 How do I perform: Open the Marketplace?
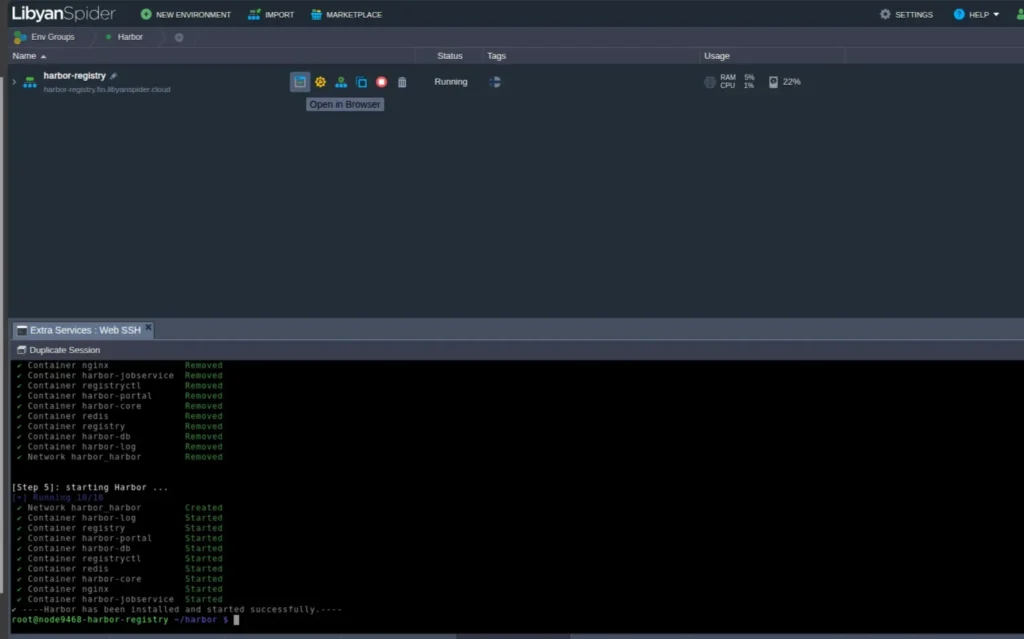[x=346, y=14]
